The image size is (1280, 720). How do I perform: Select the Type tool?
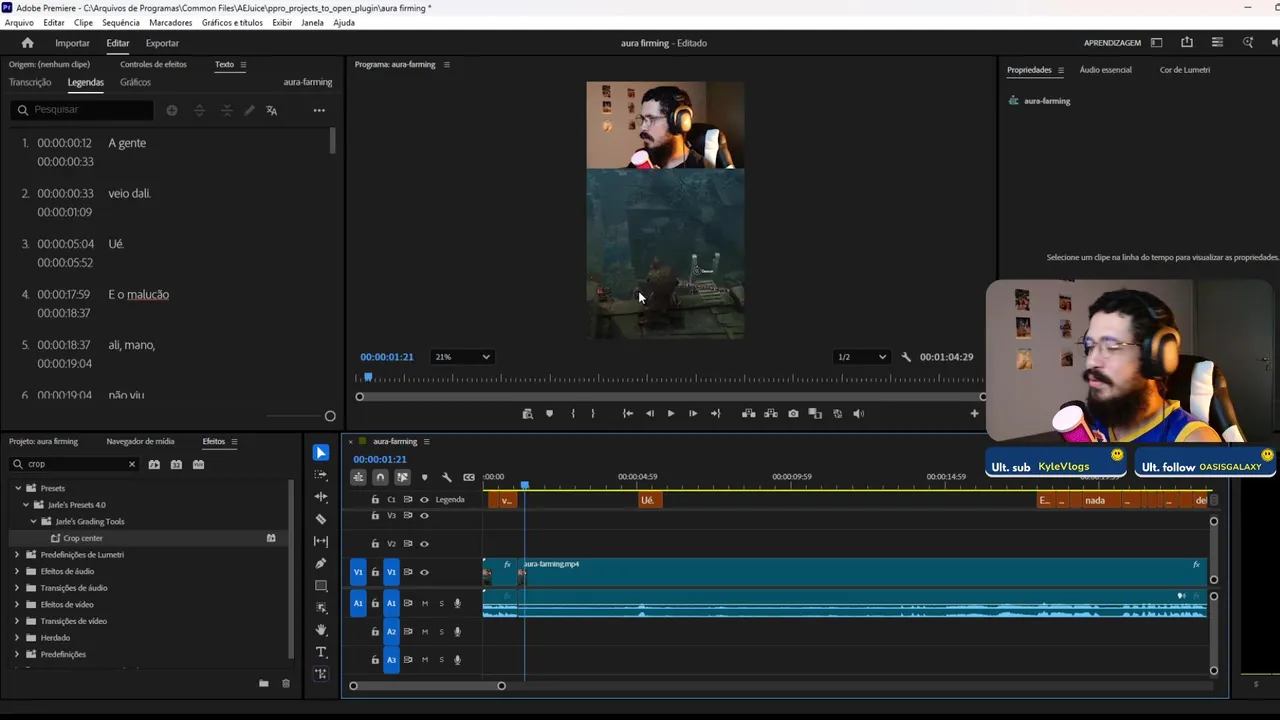point(321,652)
